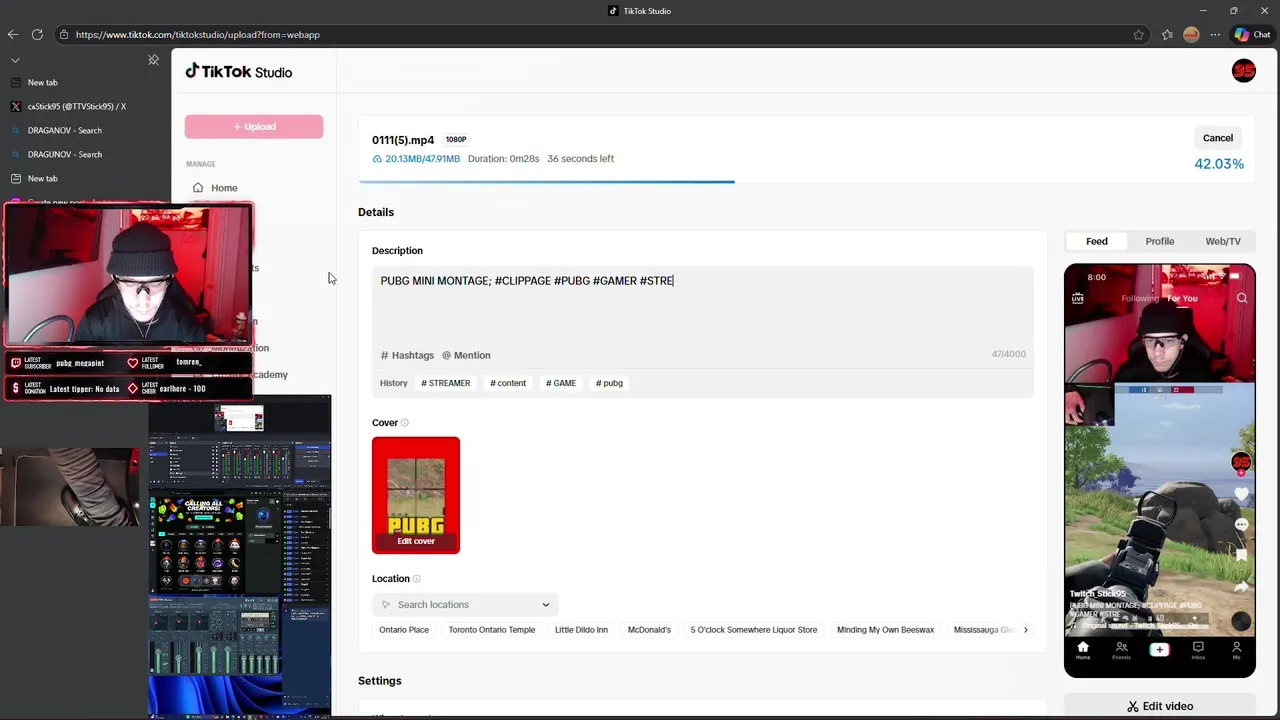The width and height of the screenshot is (1280, 720).
Task: Show more locations with the right arrow
Action: click(1025, 630)
